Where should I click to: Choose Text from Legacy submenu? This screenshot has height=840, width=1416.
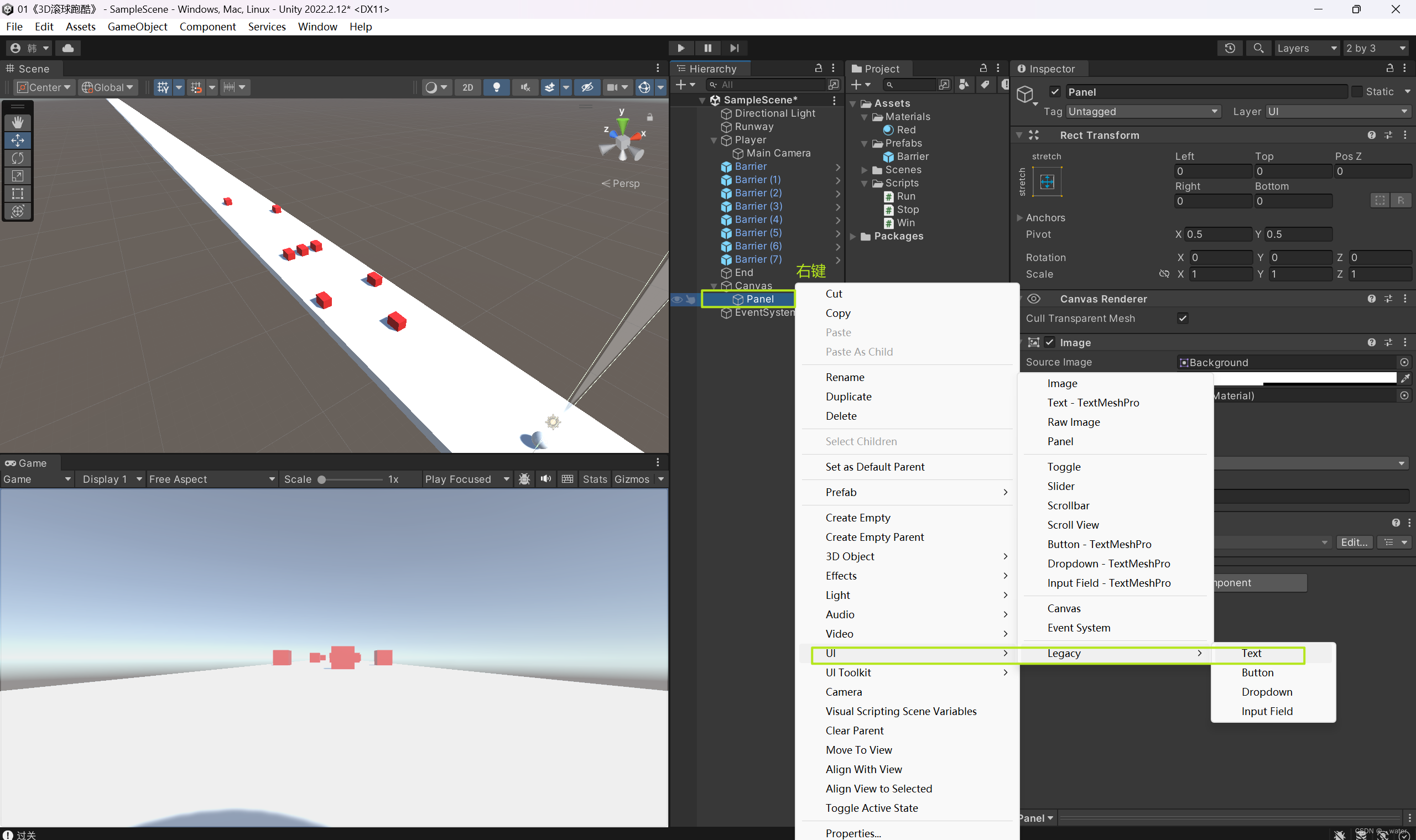1251,653
